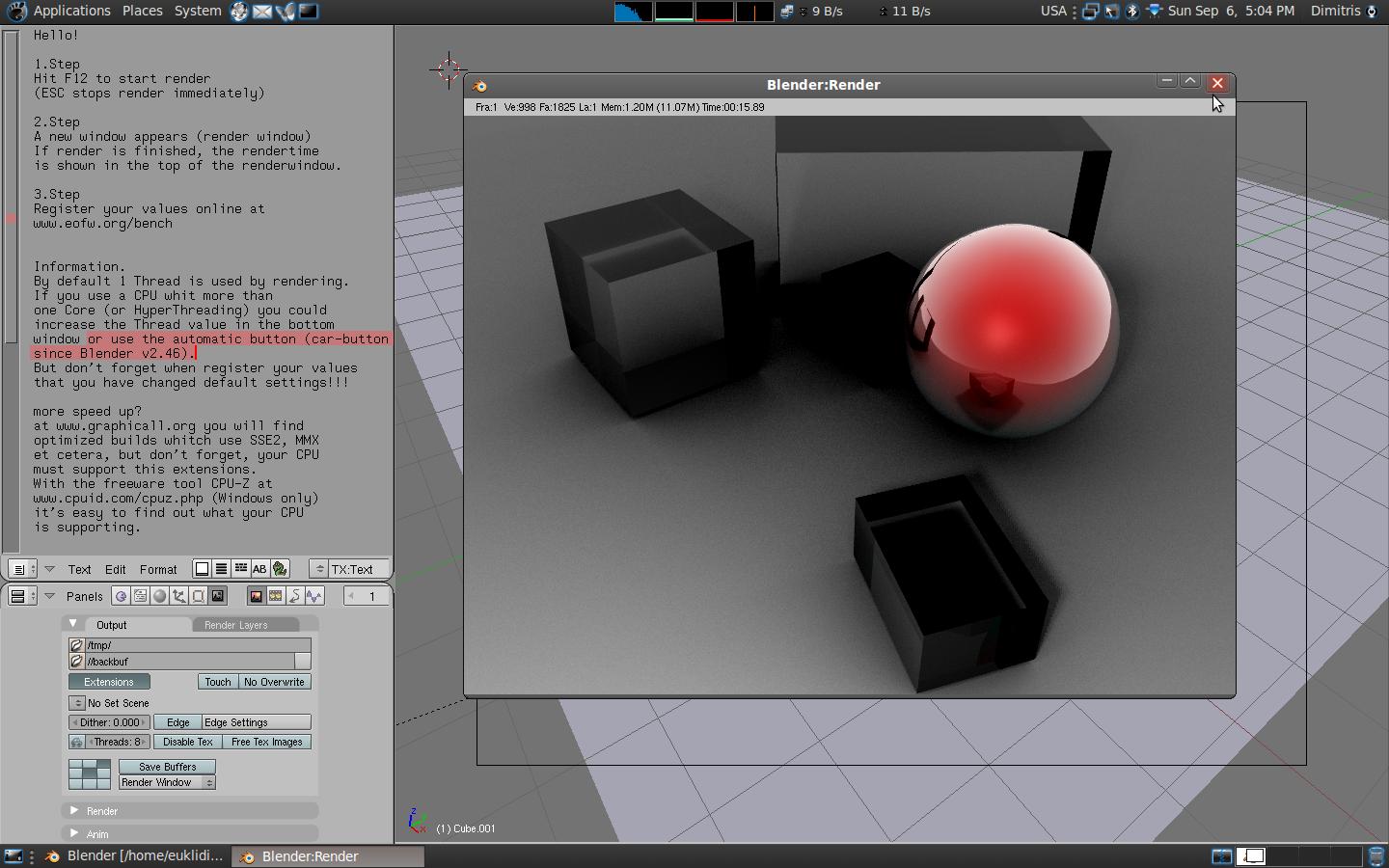Open the terminal launcher in top panel

308,12
